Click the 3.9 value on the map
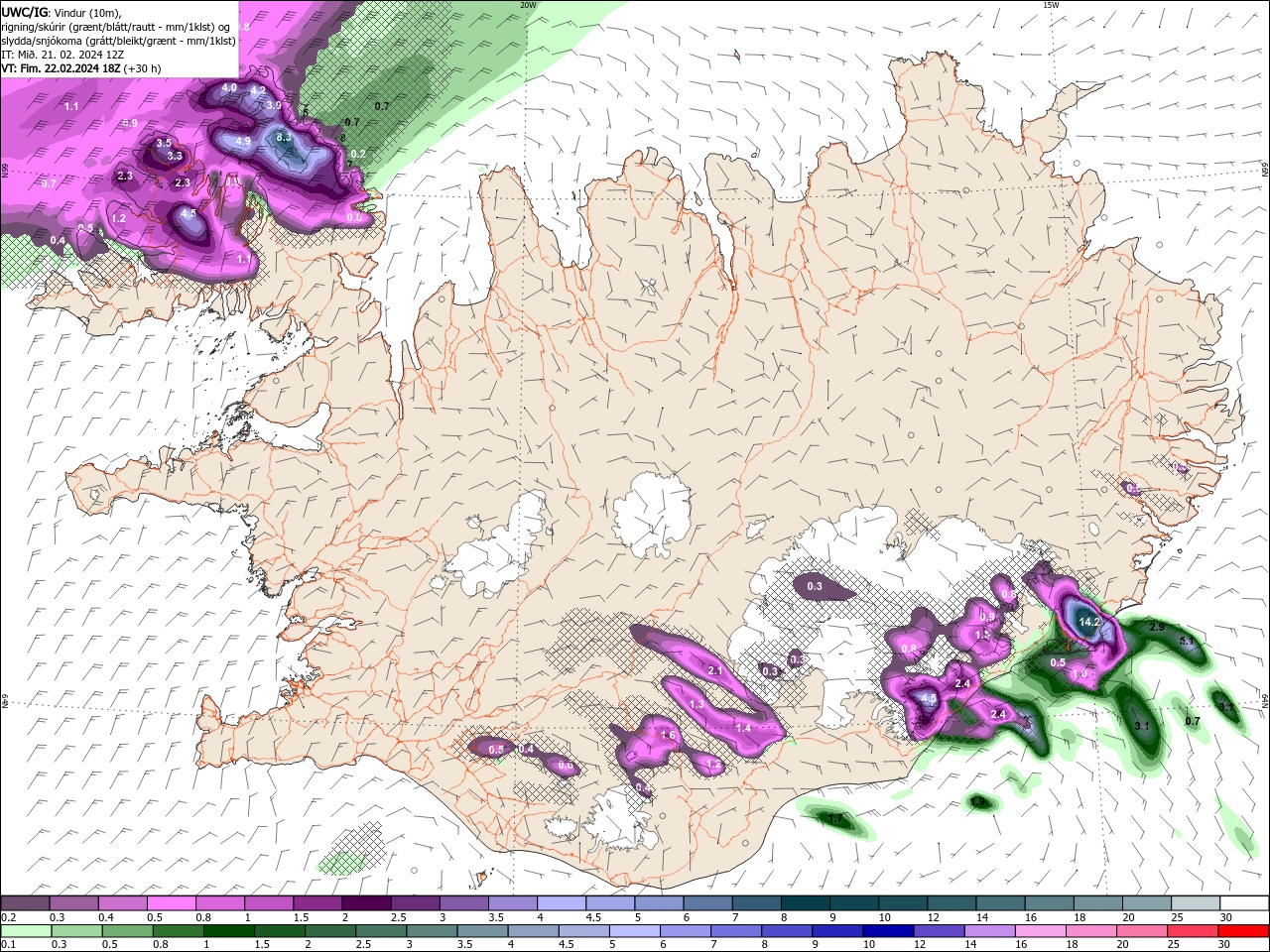This screenshot has height=952, width=1270. (274, 105)
